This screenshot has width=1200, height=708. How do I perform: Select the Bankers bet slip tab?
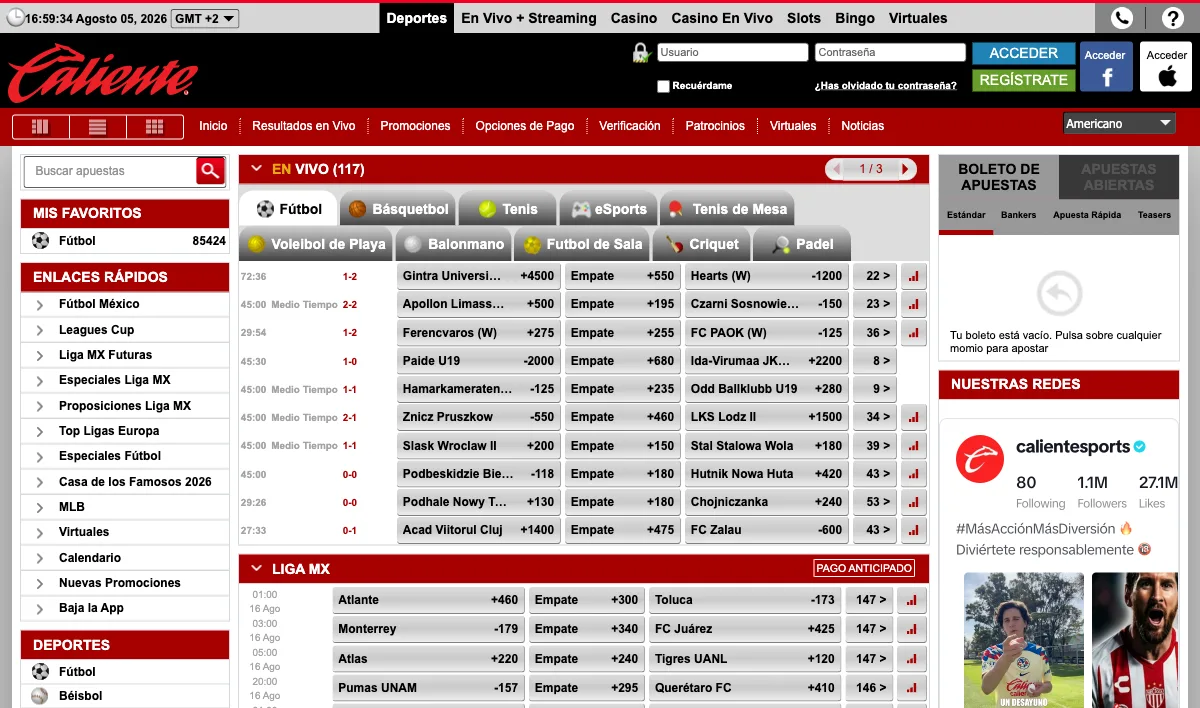coord(1018,215)
